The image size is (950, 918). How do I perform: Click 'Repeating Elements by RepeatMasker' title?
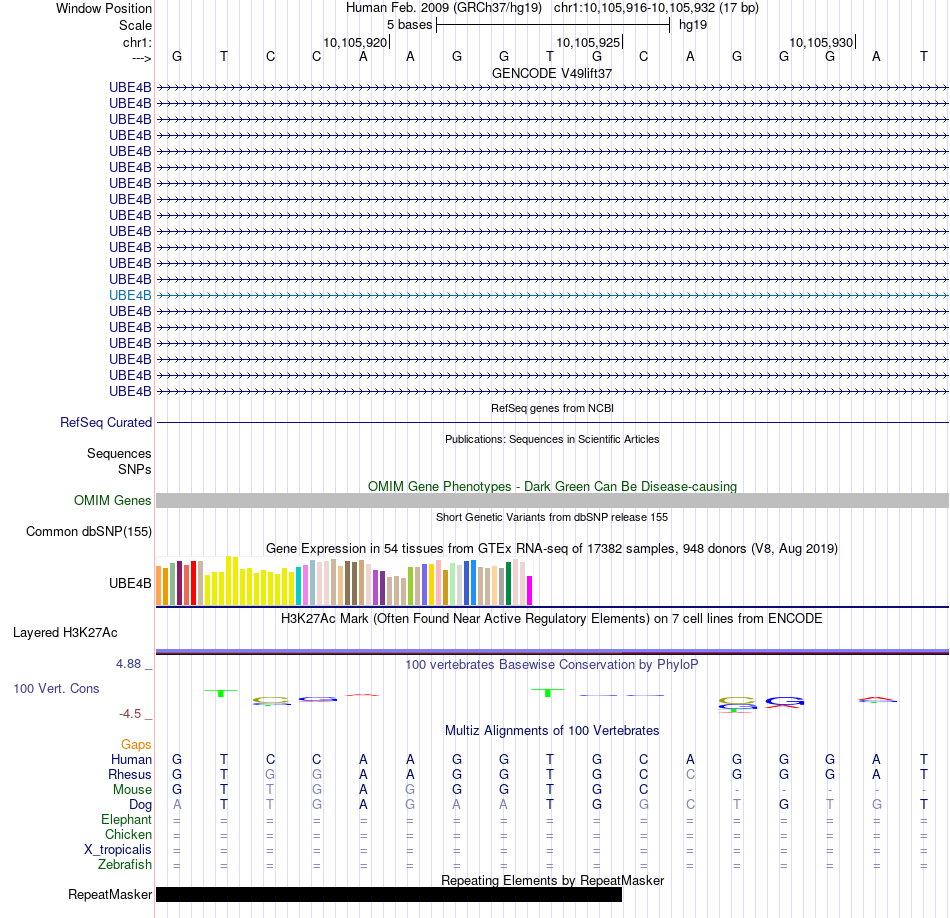[x=552, y=880]
